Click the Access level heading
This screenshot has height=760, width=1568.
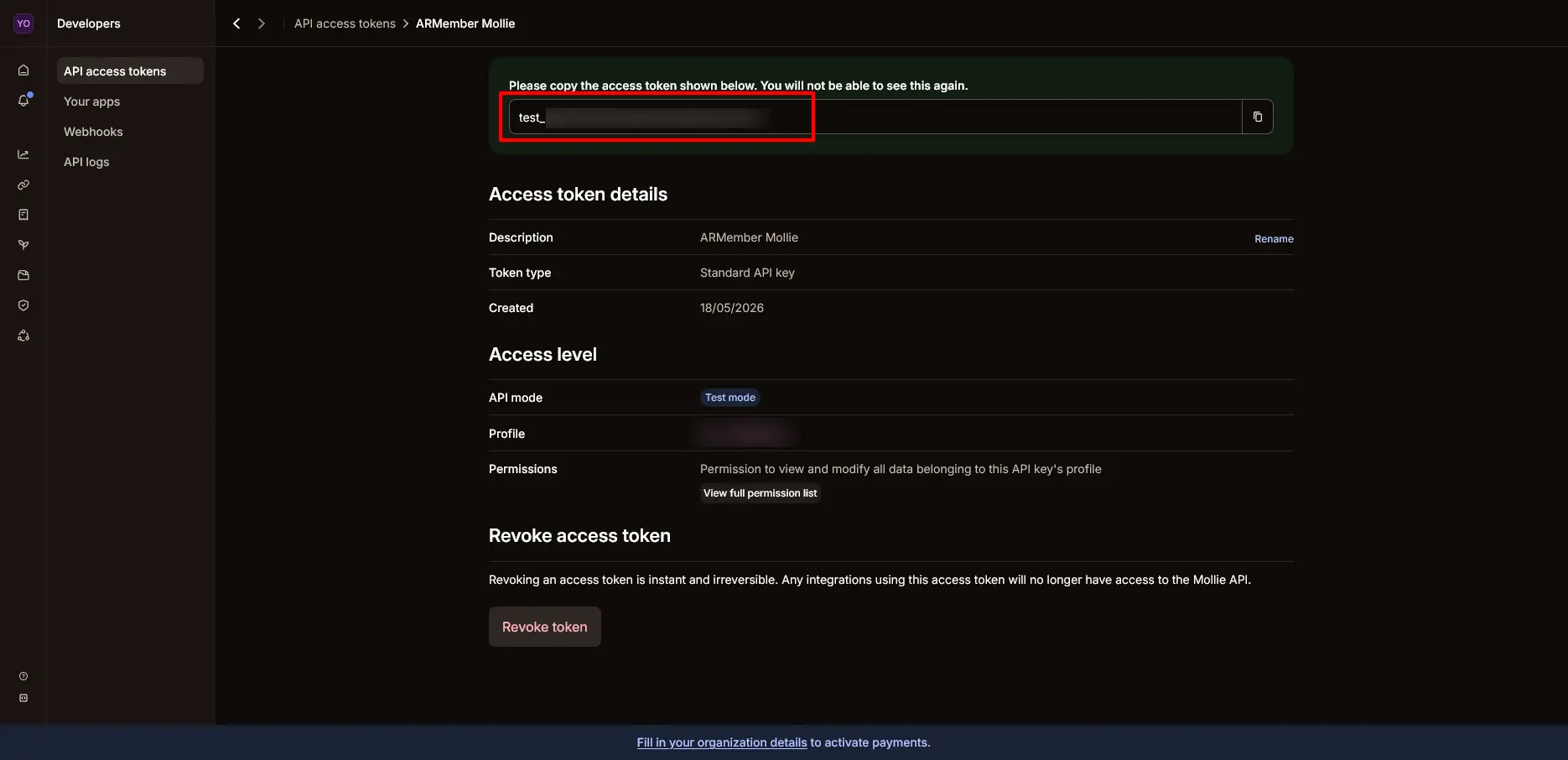543,354
